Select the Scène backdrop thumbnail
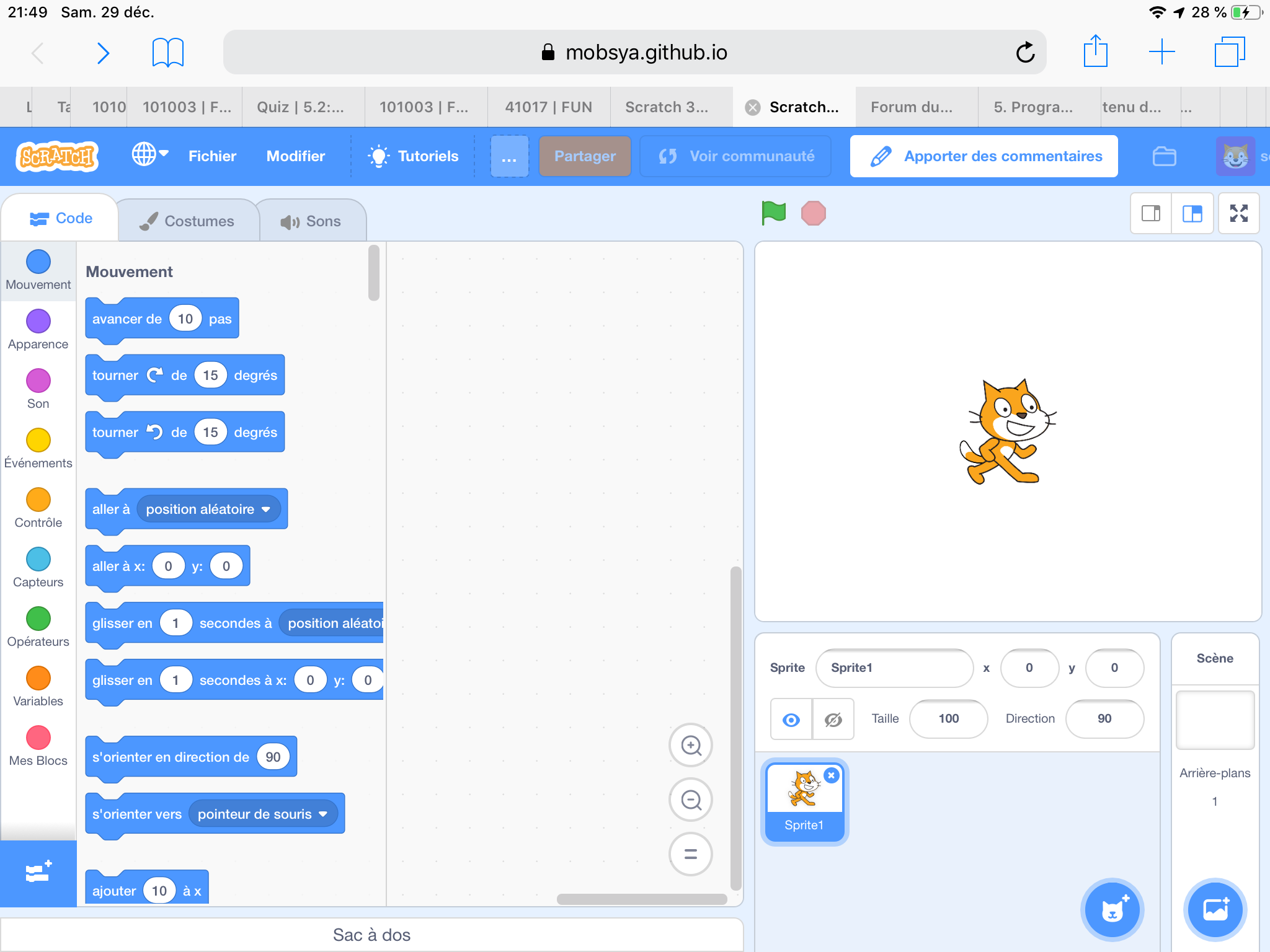The width and height of the screenshot is (1270, 952). (1215, 720)
